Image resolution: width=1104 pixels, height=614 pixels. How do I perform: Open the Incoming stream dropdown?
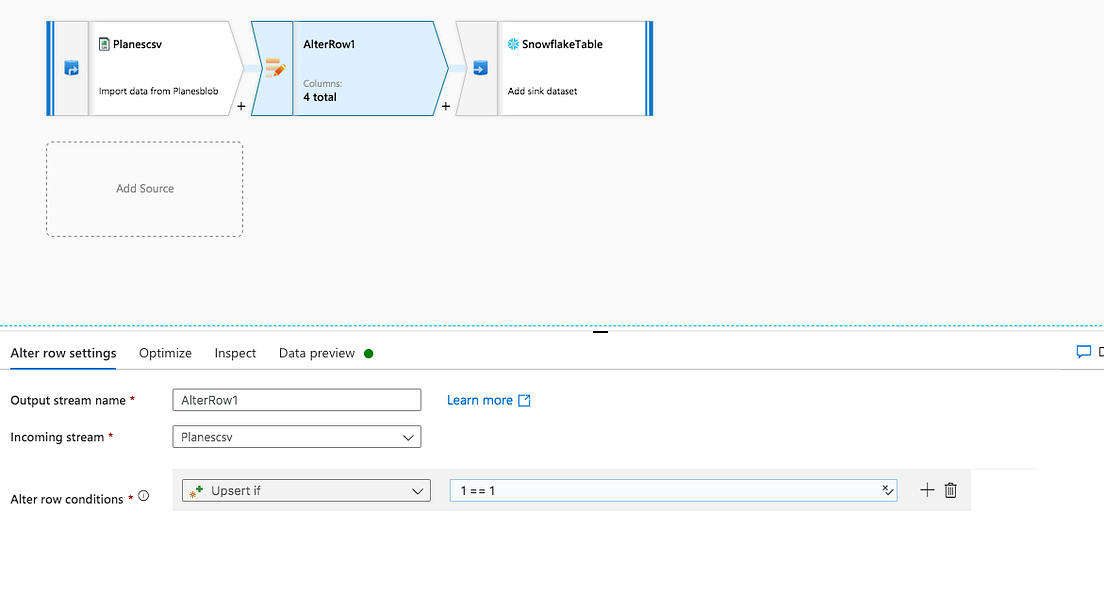[x=407, y=437]
